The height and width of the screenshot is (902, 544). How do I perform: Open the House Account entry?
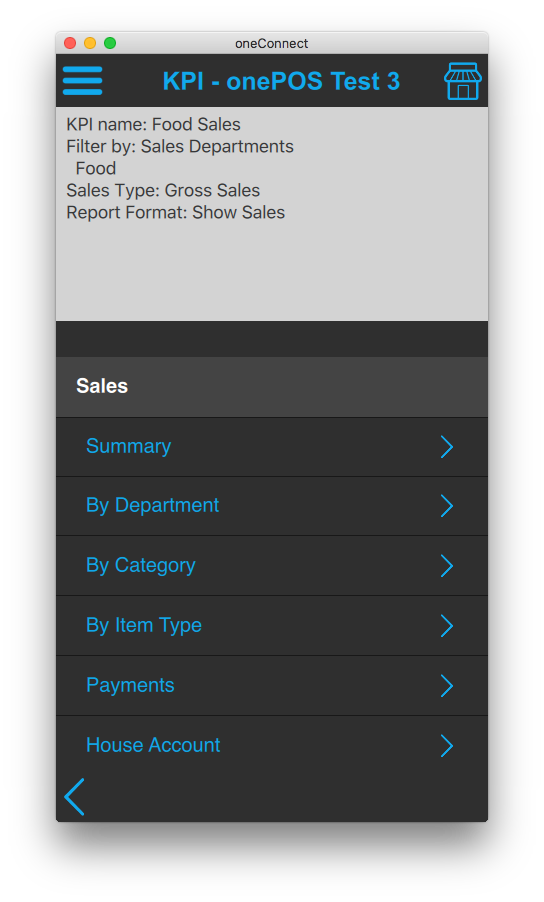[272, 746]
